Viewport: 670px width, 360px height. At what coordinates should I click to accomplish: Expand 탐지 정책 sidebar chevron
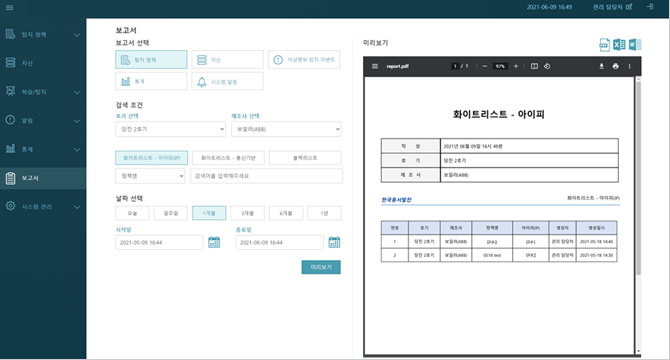[77, 35]
